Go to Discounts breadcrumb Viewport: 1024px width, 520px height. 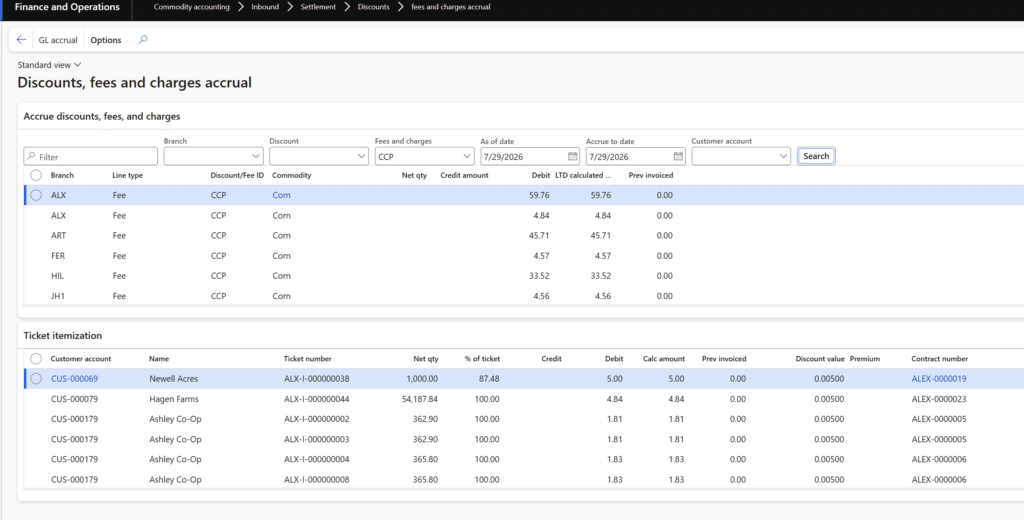click(374, 7)
